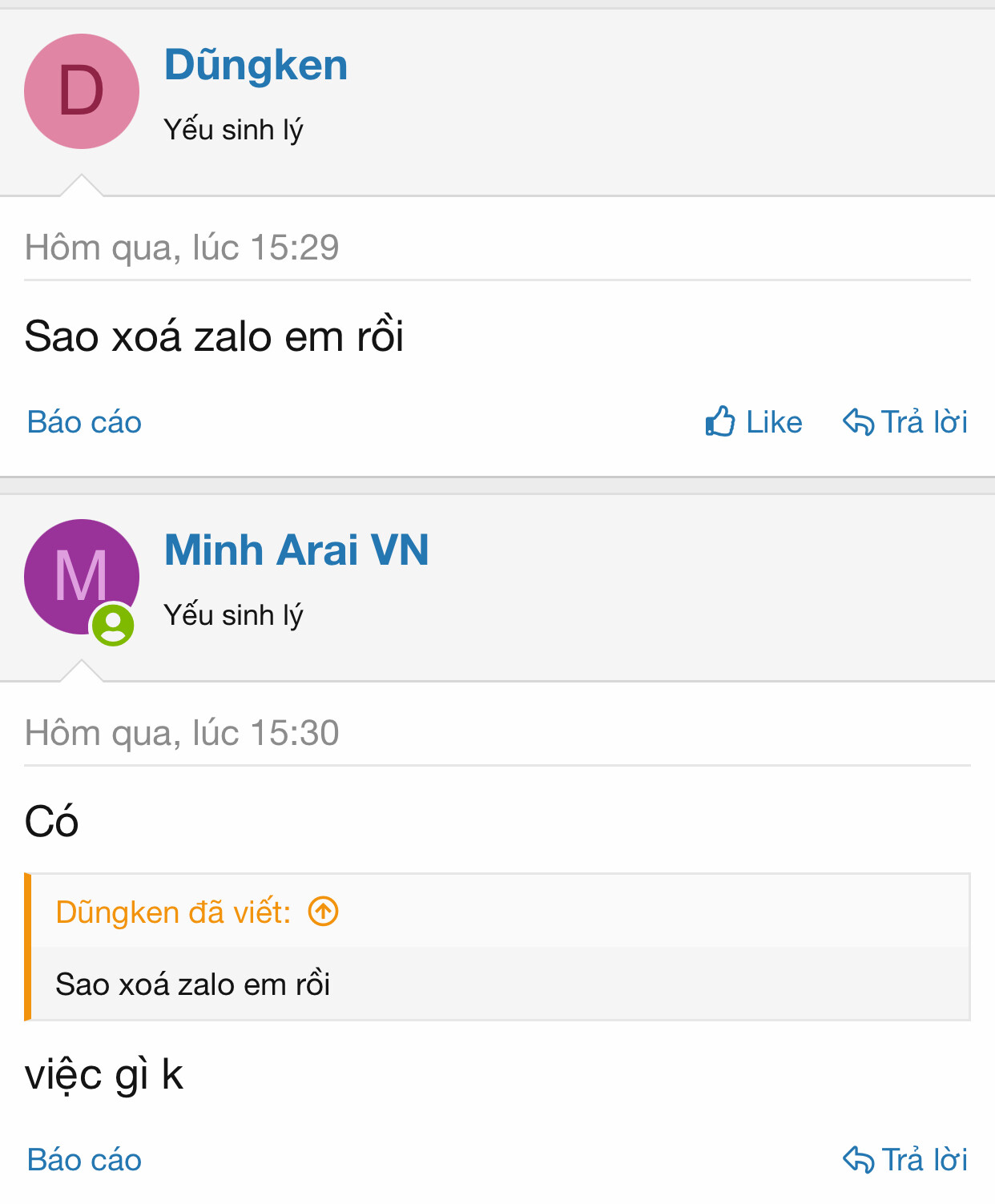
Task: Click Trả lời text on Dũngken's post
Action: pyautogui.click(x=925, y=421)
